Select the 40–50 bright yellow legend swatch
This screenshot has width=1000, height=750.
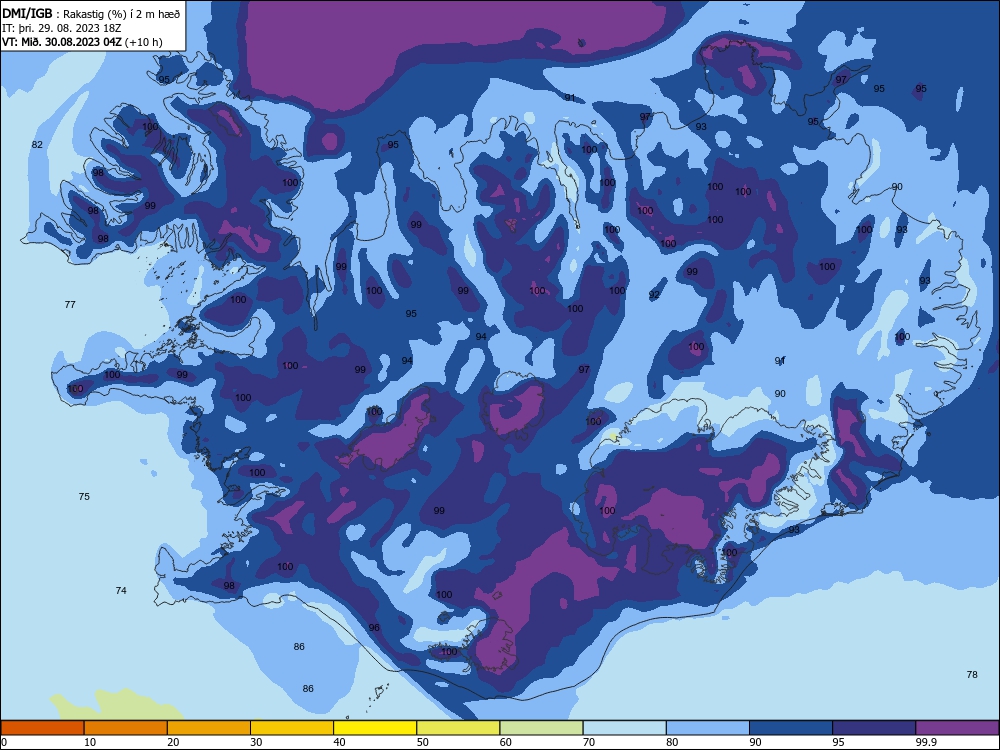tap(375, 728)
